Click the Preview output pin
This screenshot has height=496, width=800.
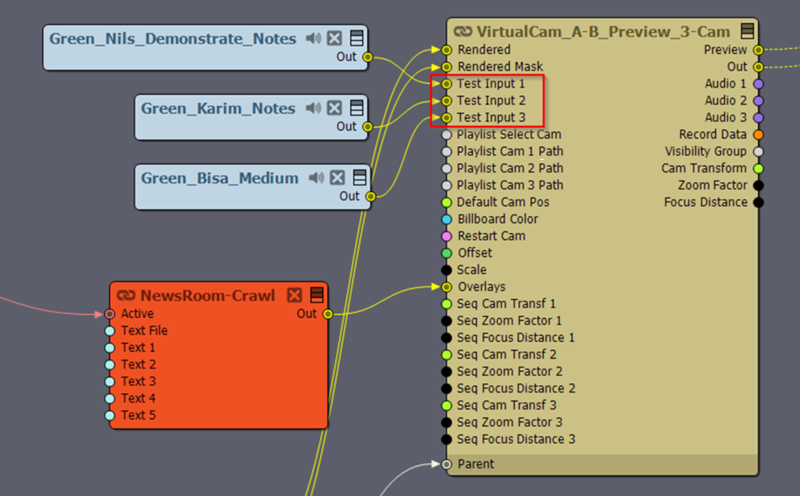click(x=759, y=50)
